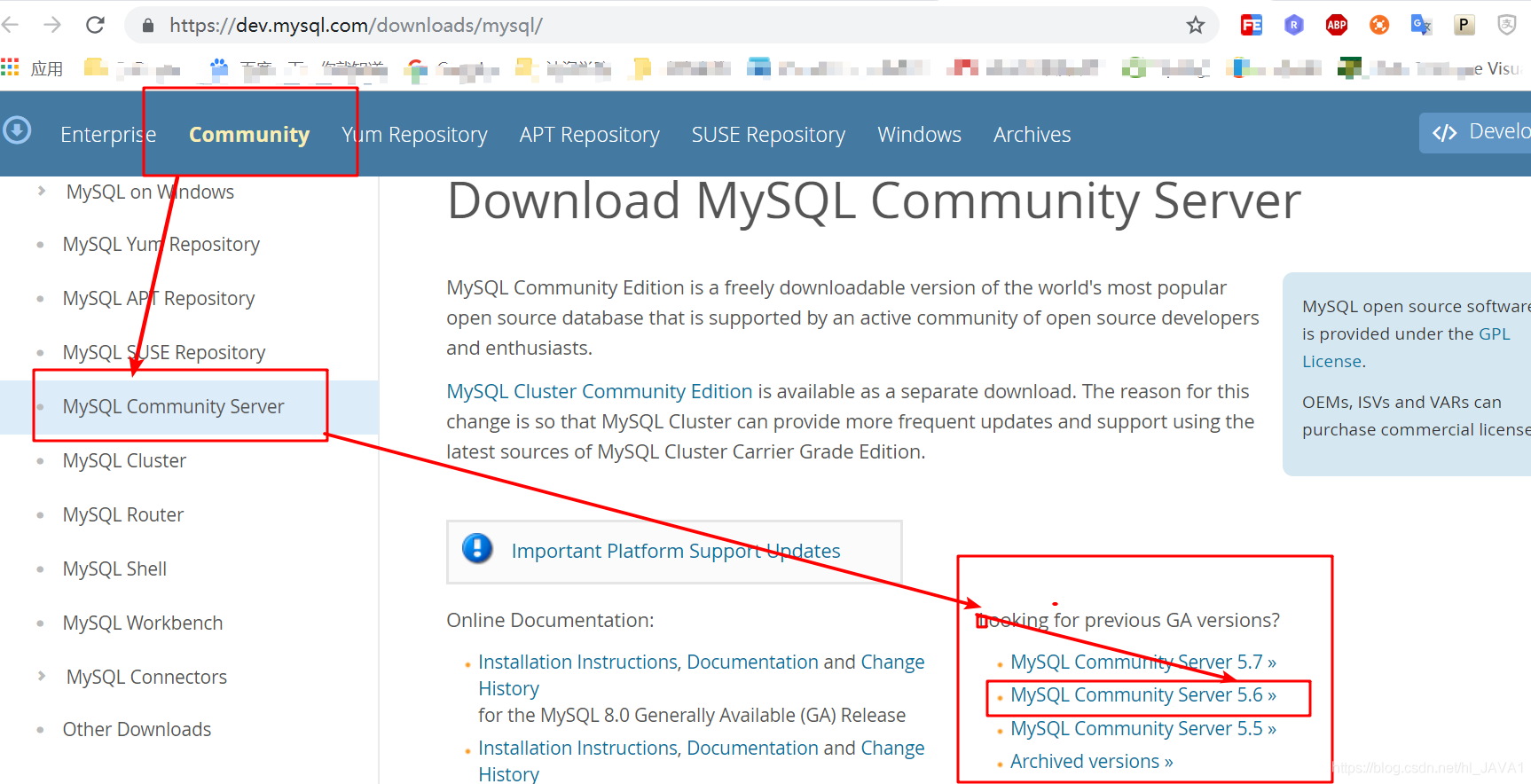Expand the MySQL on Windows arrow
The width and height of the screenshot is (1531, 784).
click(41, 191)
